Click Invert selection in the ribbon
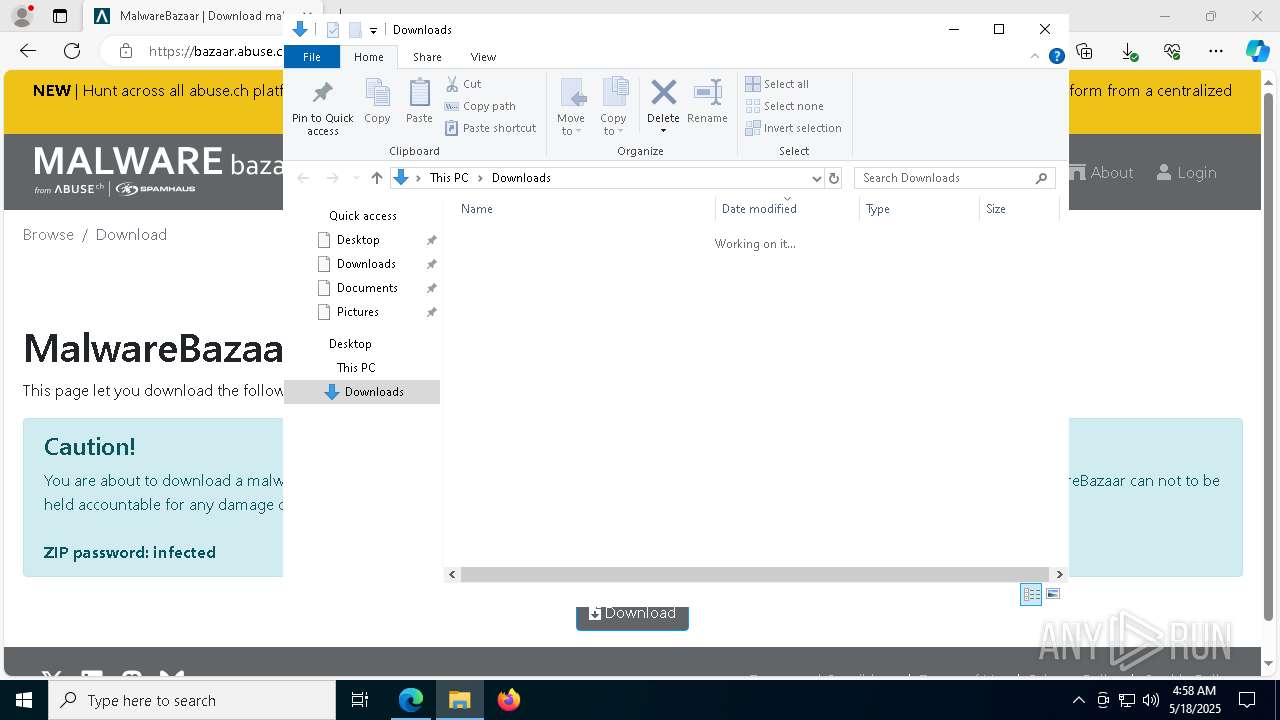Image resolution: width=1280 pixels, height=720 pixels. [793, 128]
